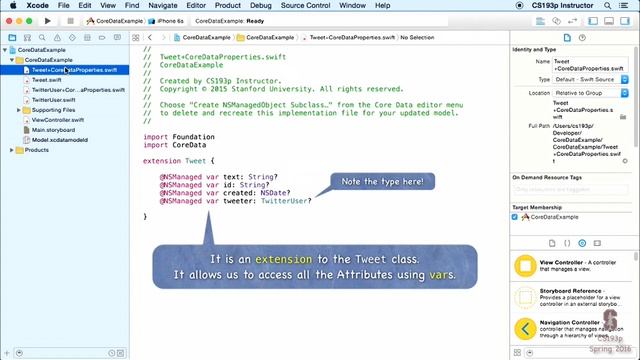Open the Breakpoint navigator
Screen dimensions: 640x360
[102, 38]
